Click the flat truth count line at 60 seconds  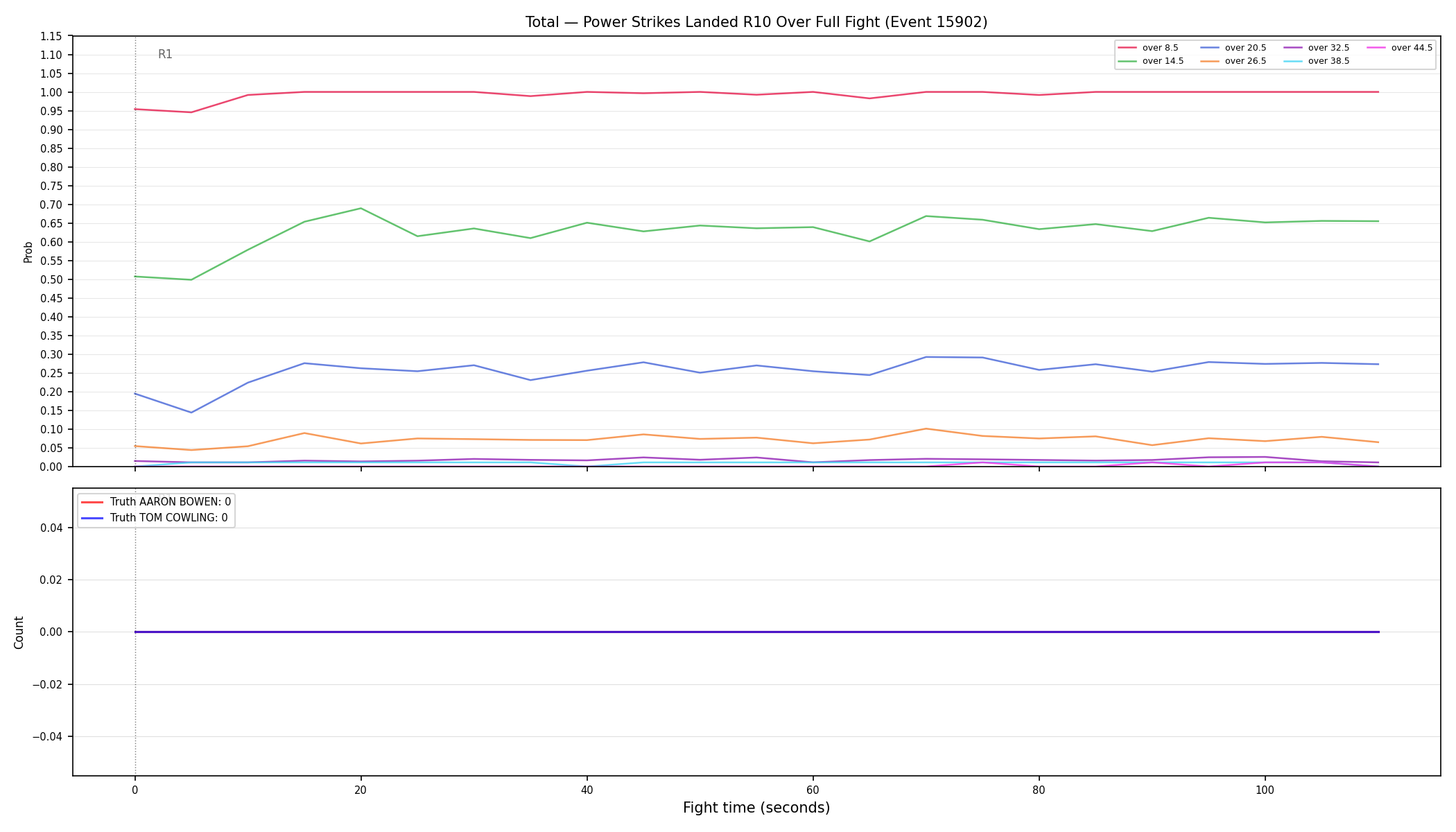(x=813, y=632)
